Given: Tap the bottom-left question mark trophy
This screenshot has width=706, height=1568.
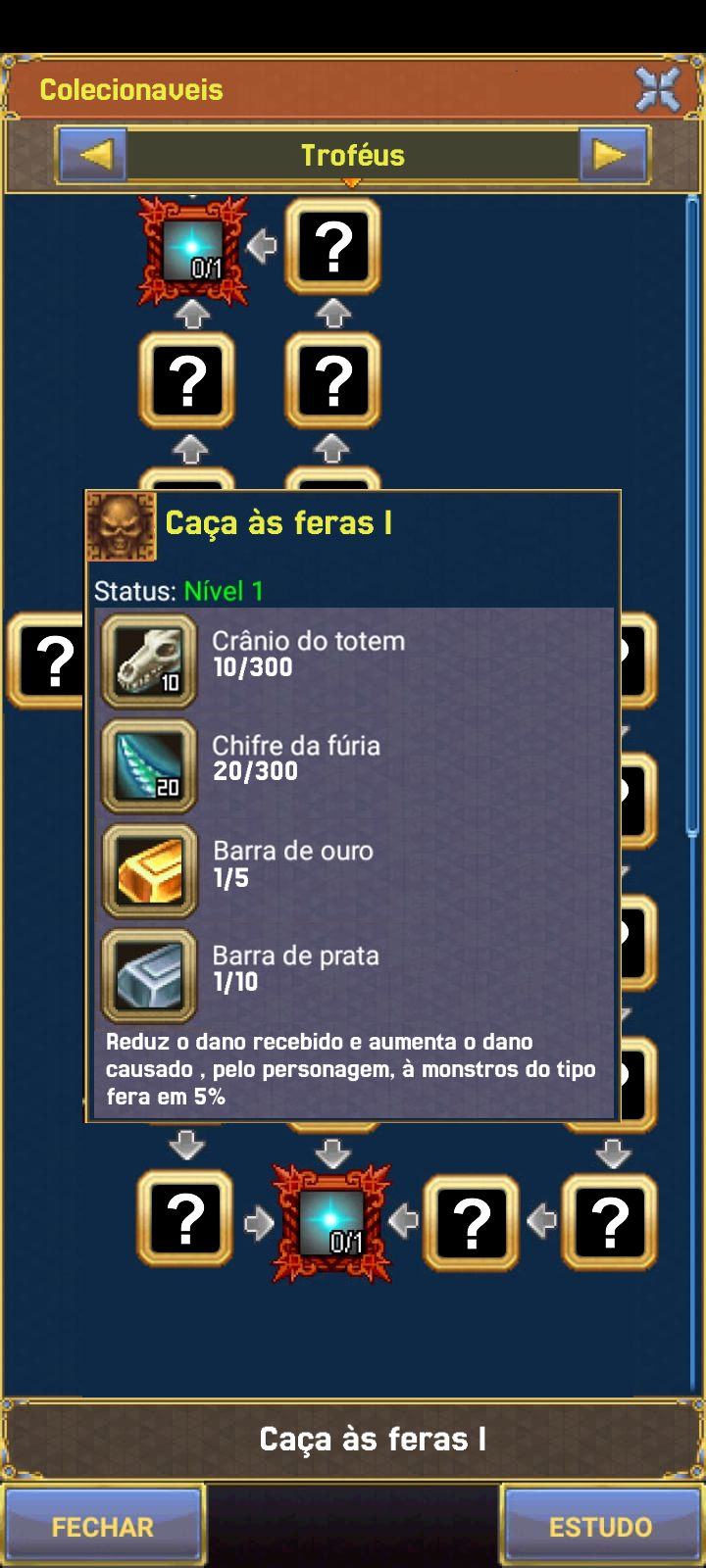Looking at the screenshot, I should (185, 1218).
